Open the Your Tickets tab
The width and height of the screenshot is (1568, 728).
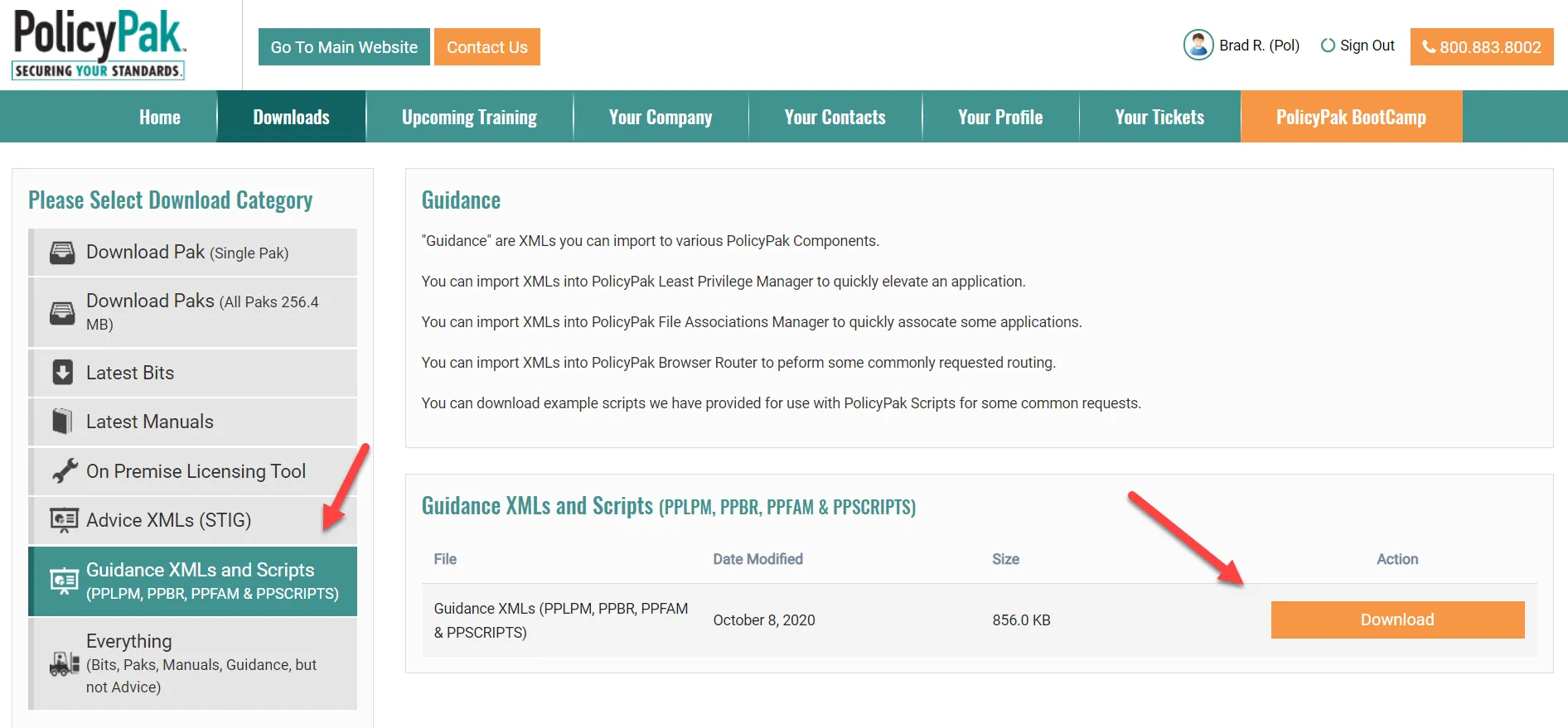pyautogui.click(x=1159, y=117)
